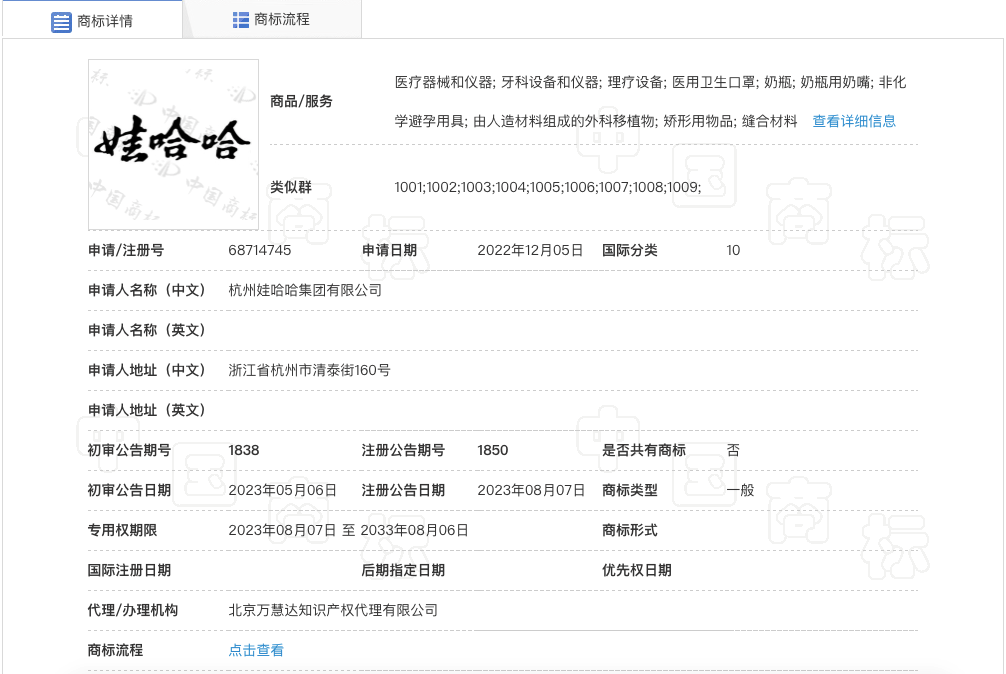Select the registration number 68714745
Screen dimensions: 1006x674
(x=260, y=250)
